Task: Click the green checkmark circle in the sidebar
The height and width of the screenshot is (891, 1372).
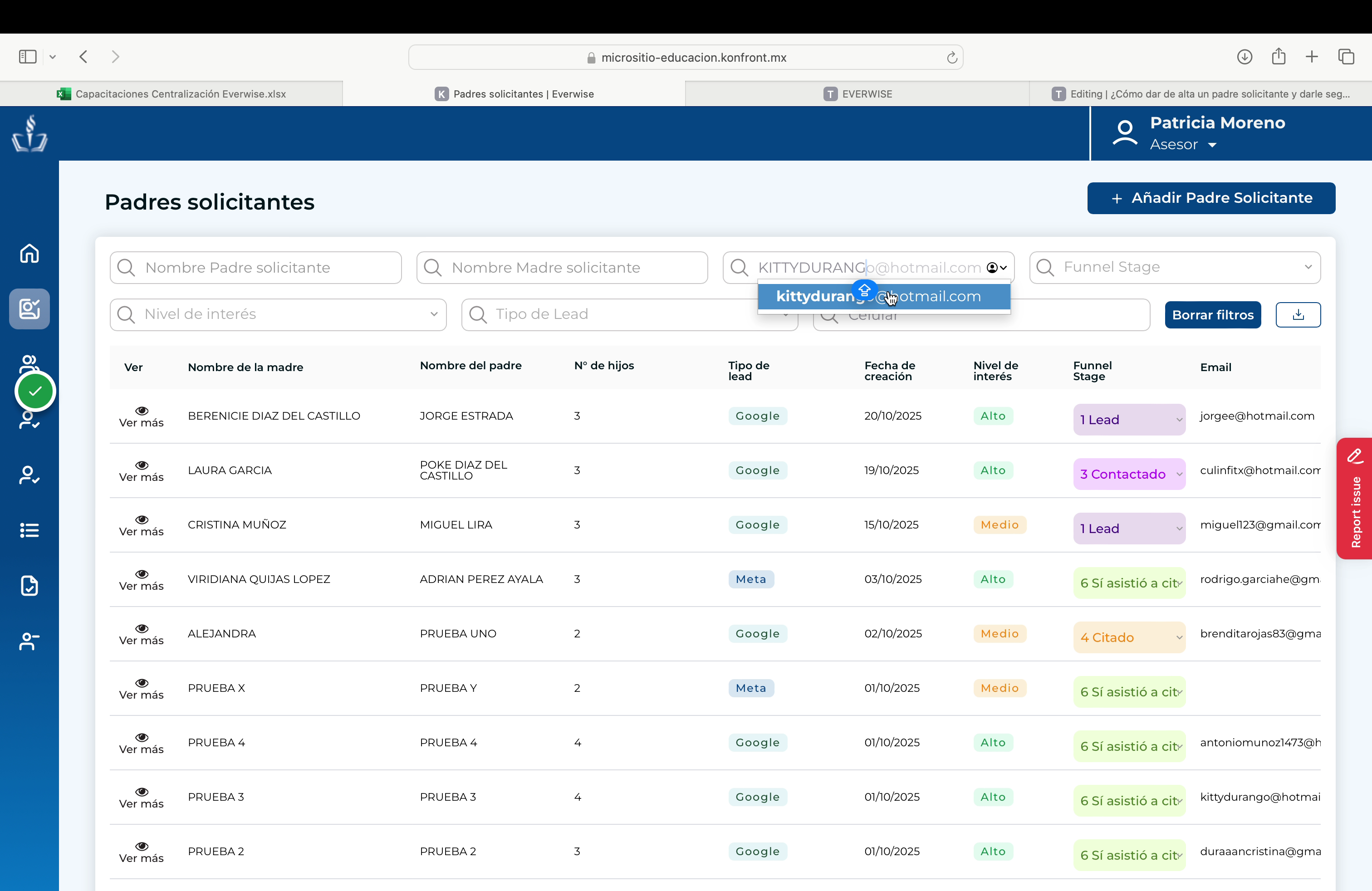Action: pos(35,392)
